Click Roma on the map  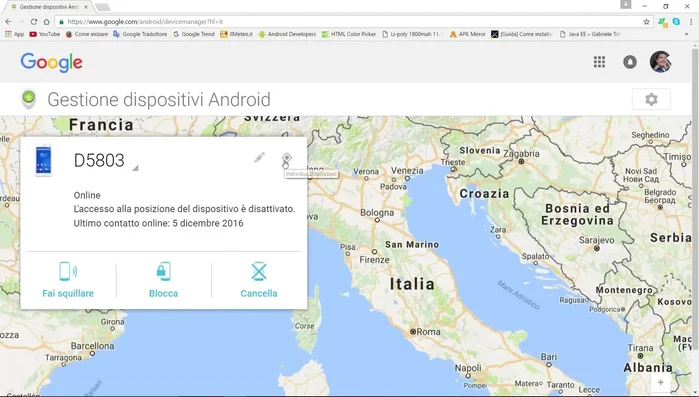tap(425, 332)
